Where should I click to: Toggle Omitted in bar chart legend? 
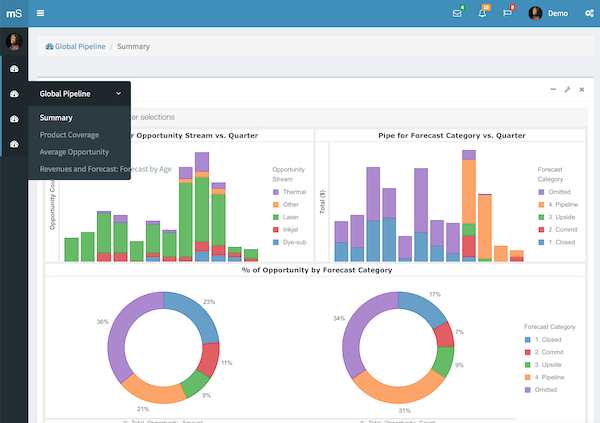point(554,192)
